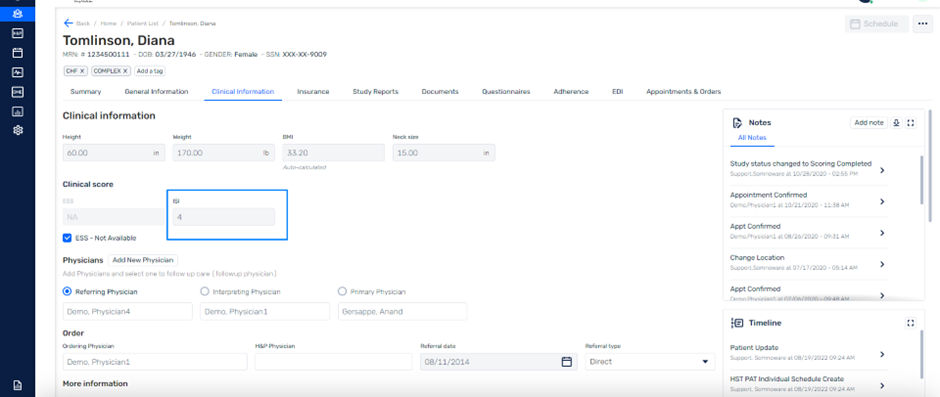Click Add New Physician button
The width and height of the screenshot is (940, 397).
(x=143, y=260)
